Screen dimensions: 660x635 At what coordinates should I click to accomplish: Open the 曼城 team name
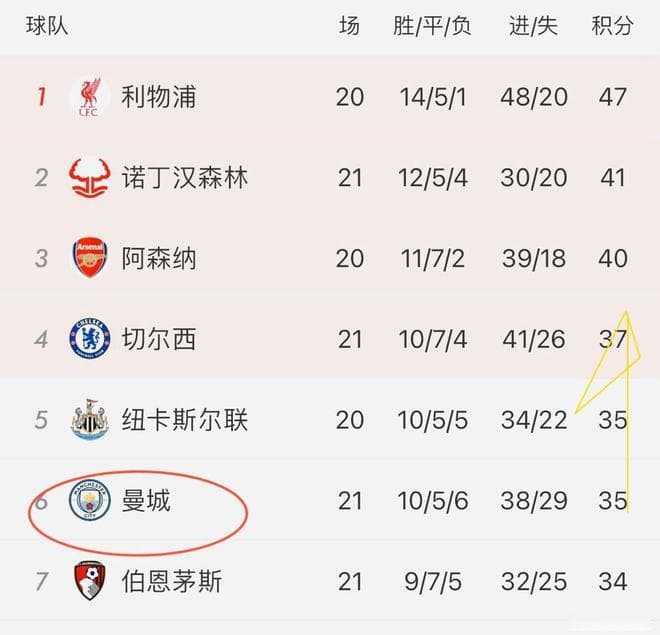click(x=146, y=500)
